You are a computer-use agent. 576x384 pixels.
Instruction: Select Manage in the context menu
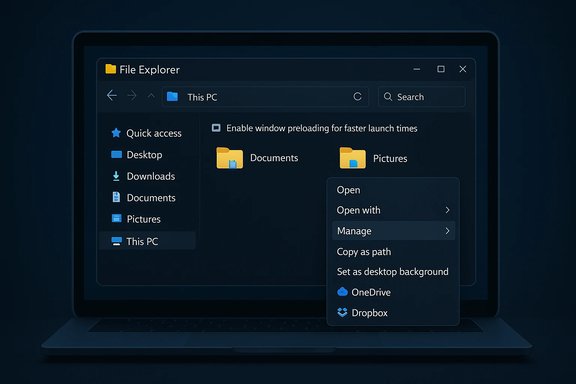(393, 231)
